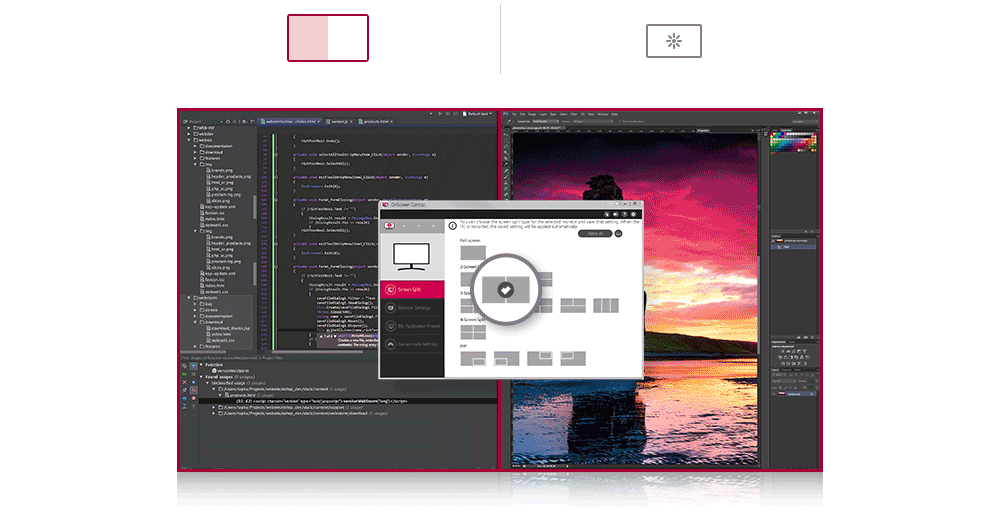Select download_thanks.jsp in project tree
This screenshot has width=1000, height=524.
click(228, 328)
